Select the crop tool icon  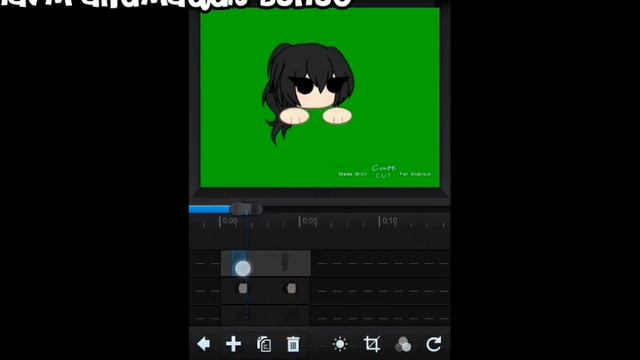point(372,344)
